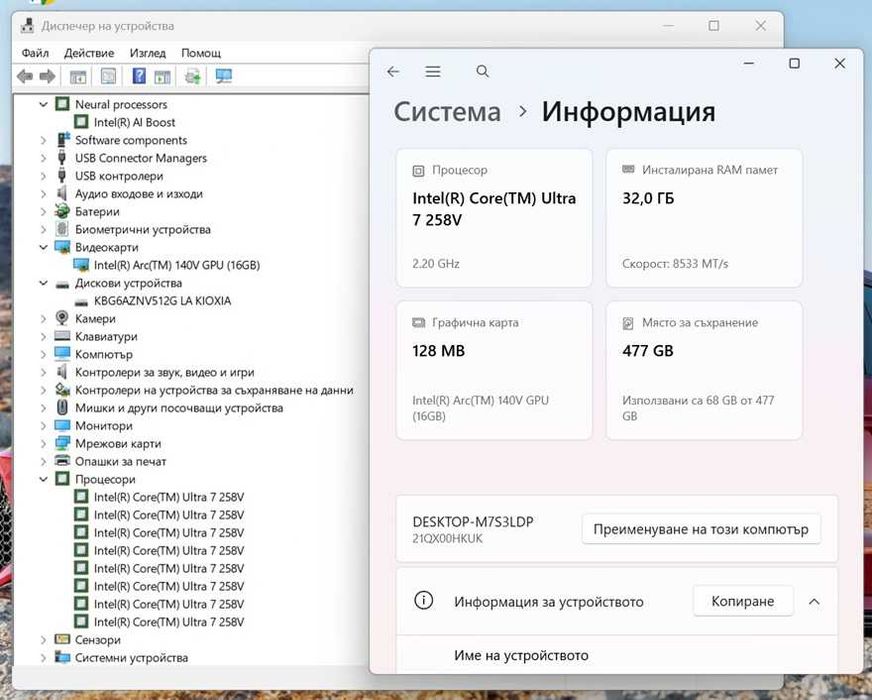Screen dimensions: 872x700
Task: Expand the USB Connector Managers node
Action: tap(43, 158)
